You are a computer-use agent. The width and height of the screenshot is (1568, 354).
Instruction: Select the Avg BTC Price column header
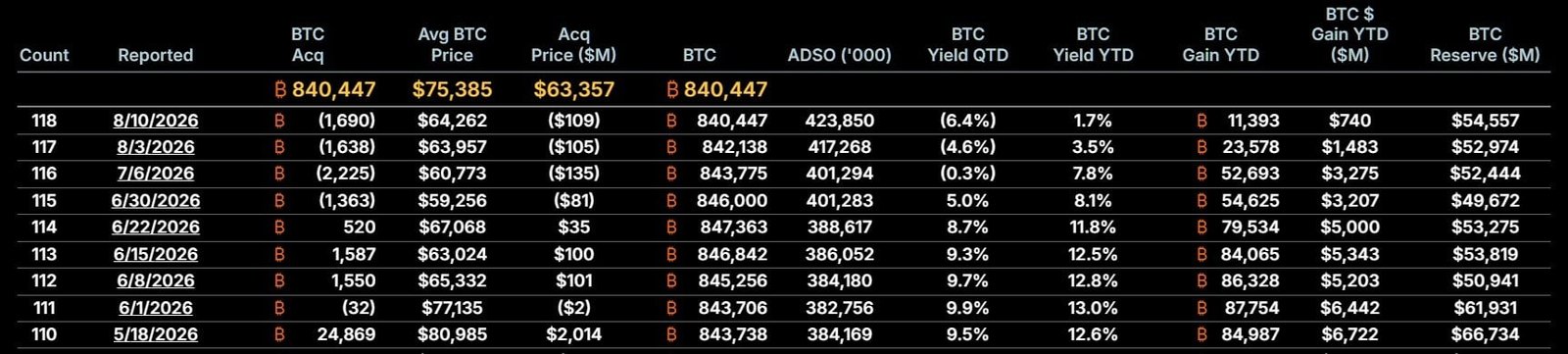pos(452,44)
